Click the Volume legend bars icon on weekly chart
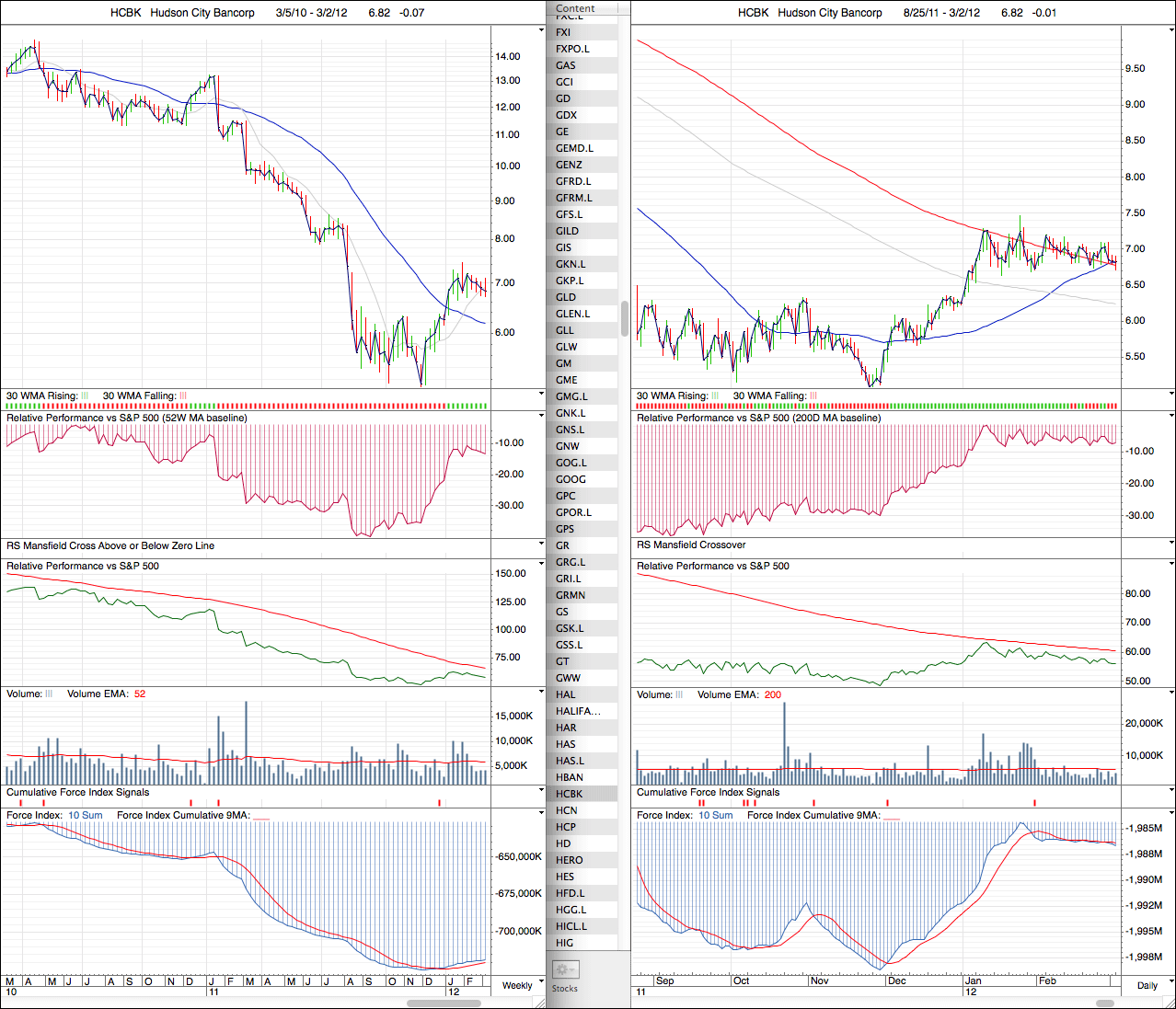The width and height of the screenshot is (1176, 1009). [x=50, y=694]
